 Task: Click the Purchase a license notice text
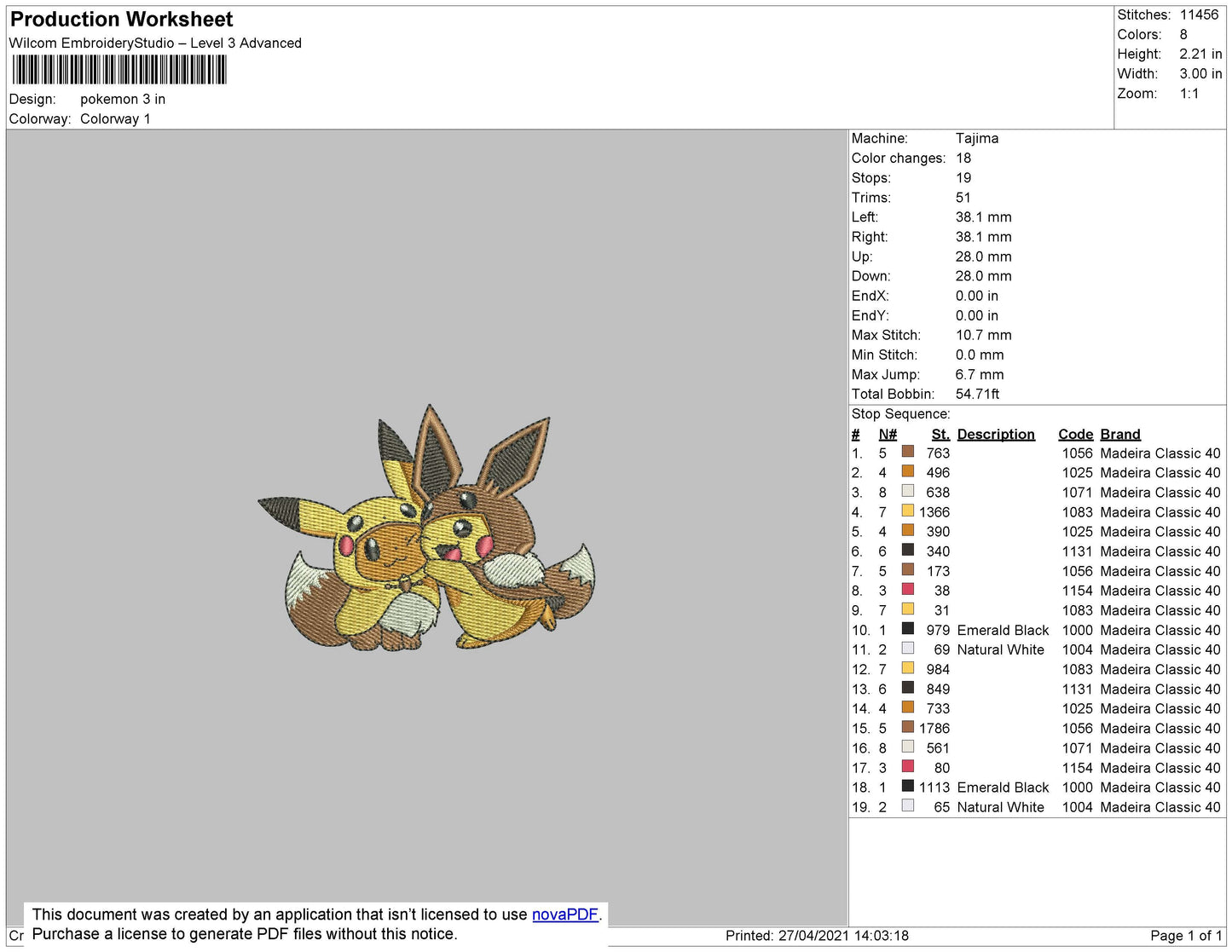[x=245, y=934]
